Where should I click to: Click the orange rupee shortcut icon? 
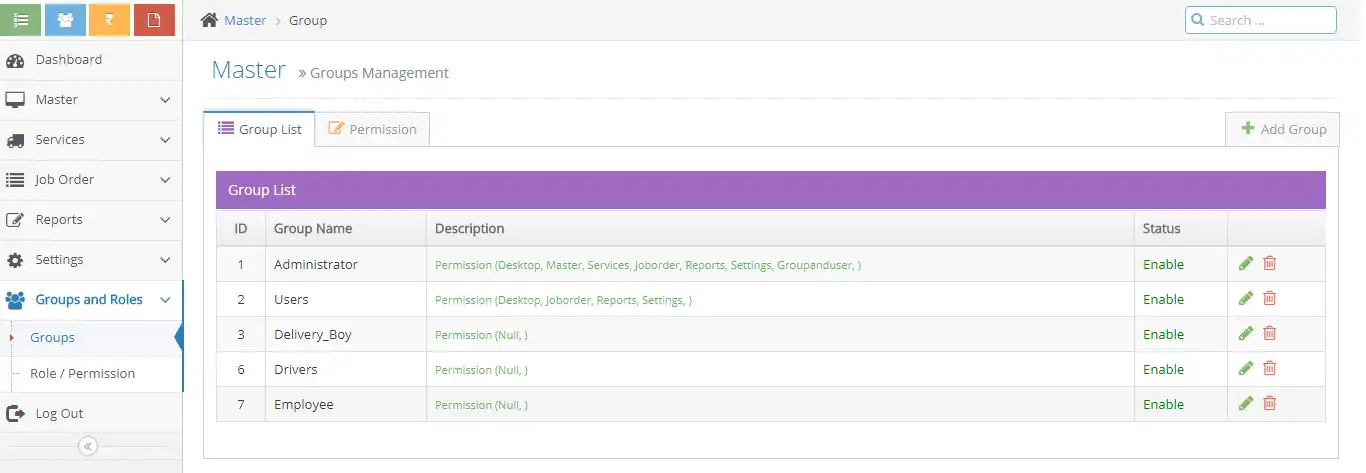point(109,20)
